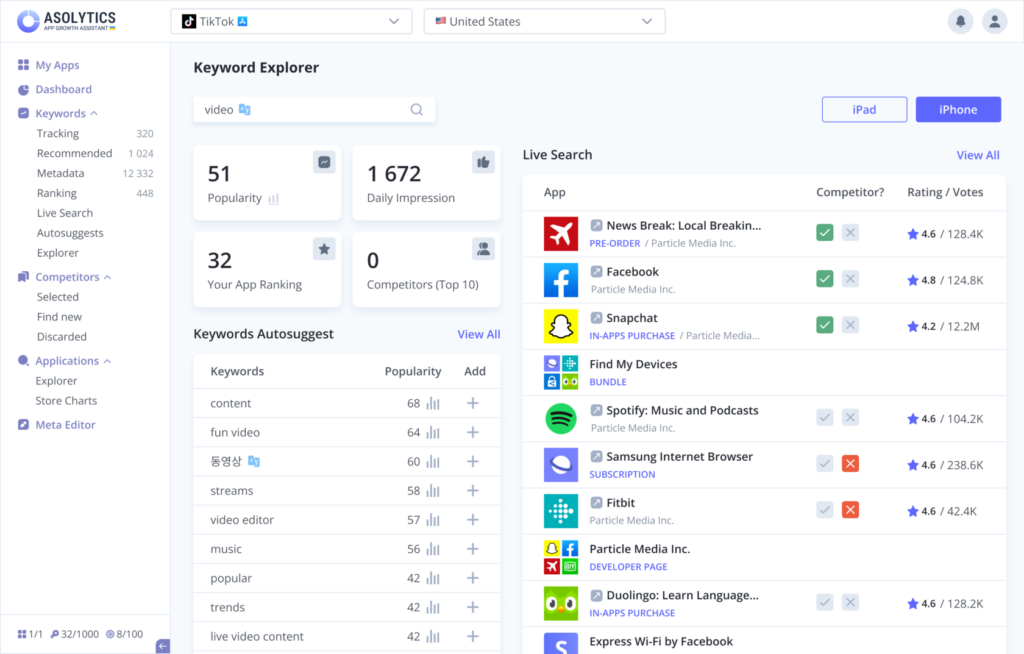1024x654 pixels.
Task: Open external link icon beside Facebook
Action: pyautogui.click(x=596, y=271)
